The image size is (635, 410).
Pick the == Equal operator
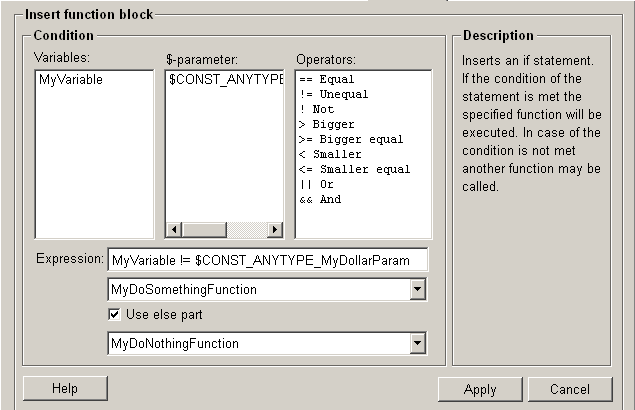coord(326,79)
